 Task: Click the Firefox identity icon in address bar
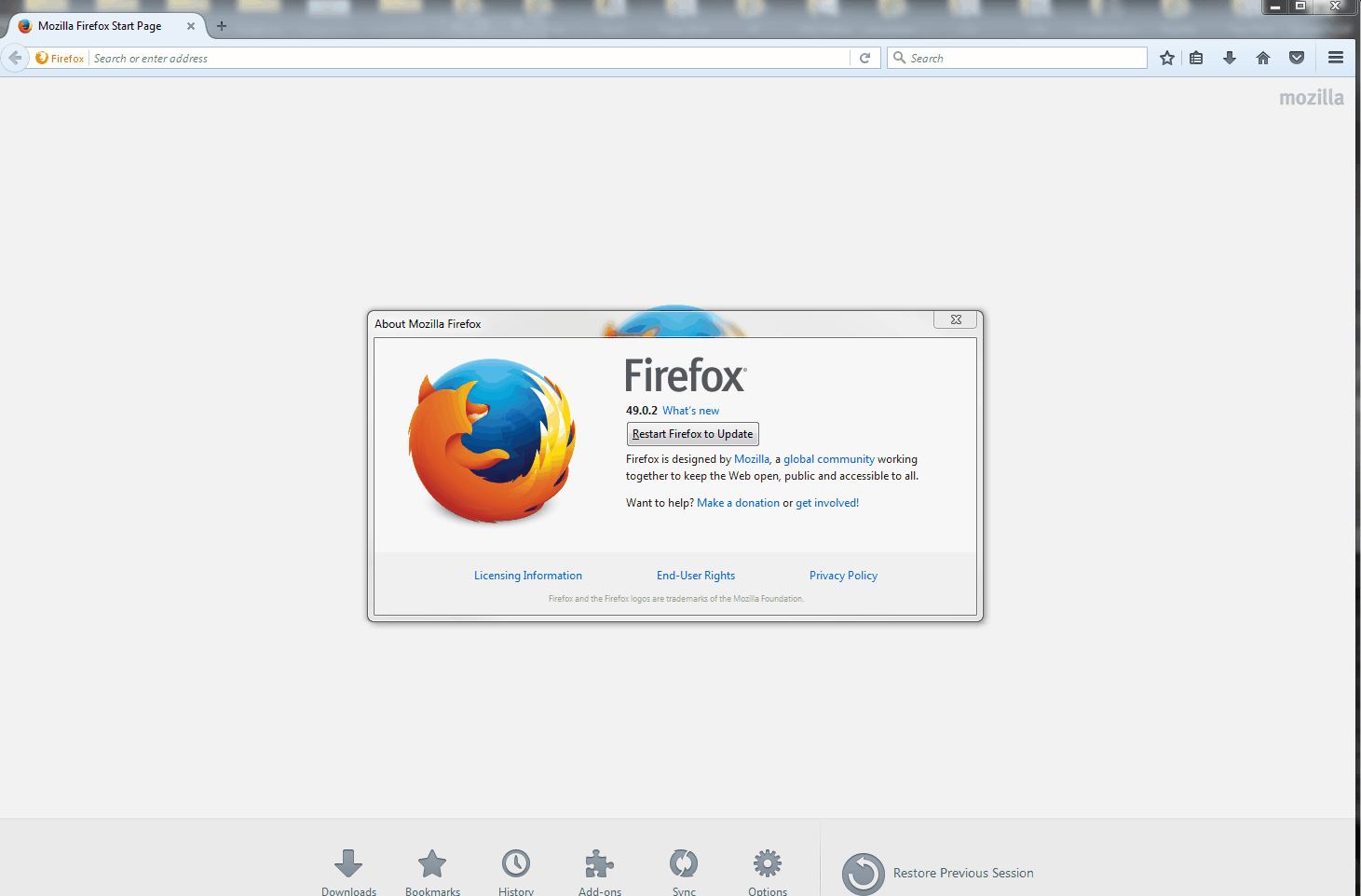42,58
